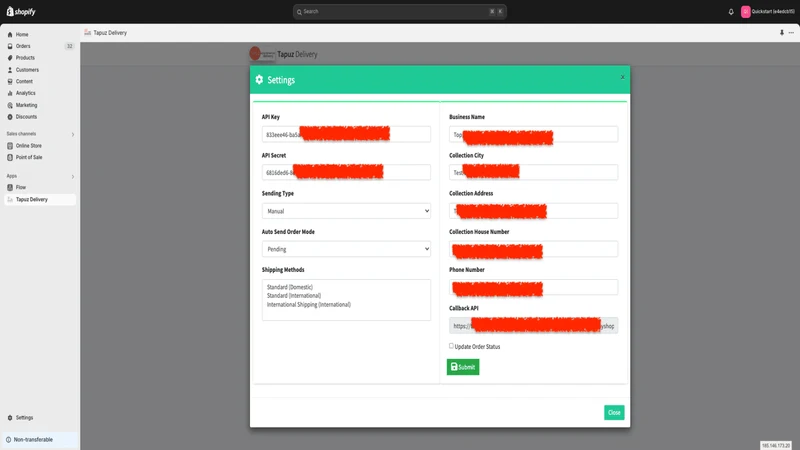800x450 pixels.
Task: Open Tapuz Delivery app in sidebar
Action: [40, 199]
